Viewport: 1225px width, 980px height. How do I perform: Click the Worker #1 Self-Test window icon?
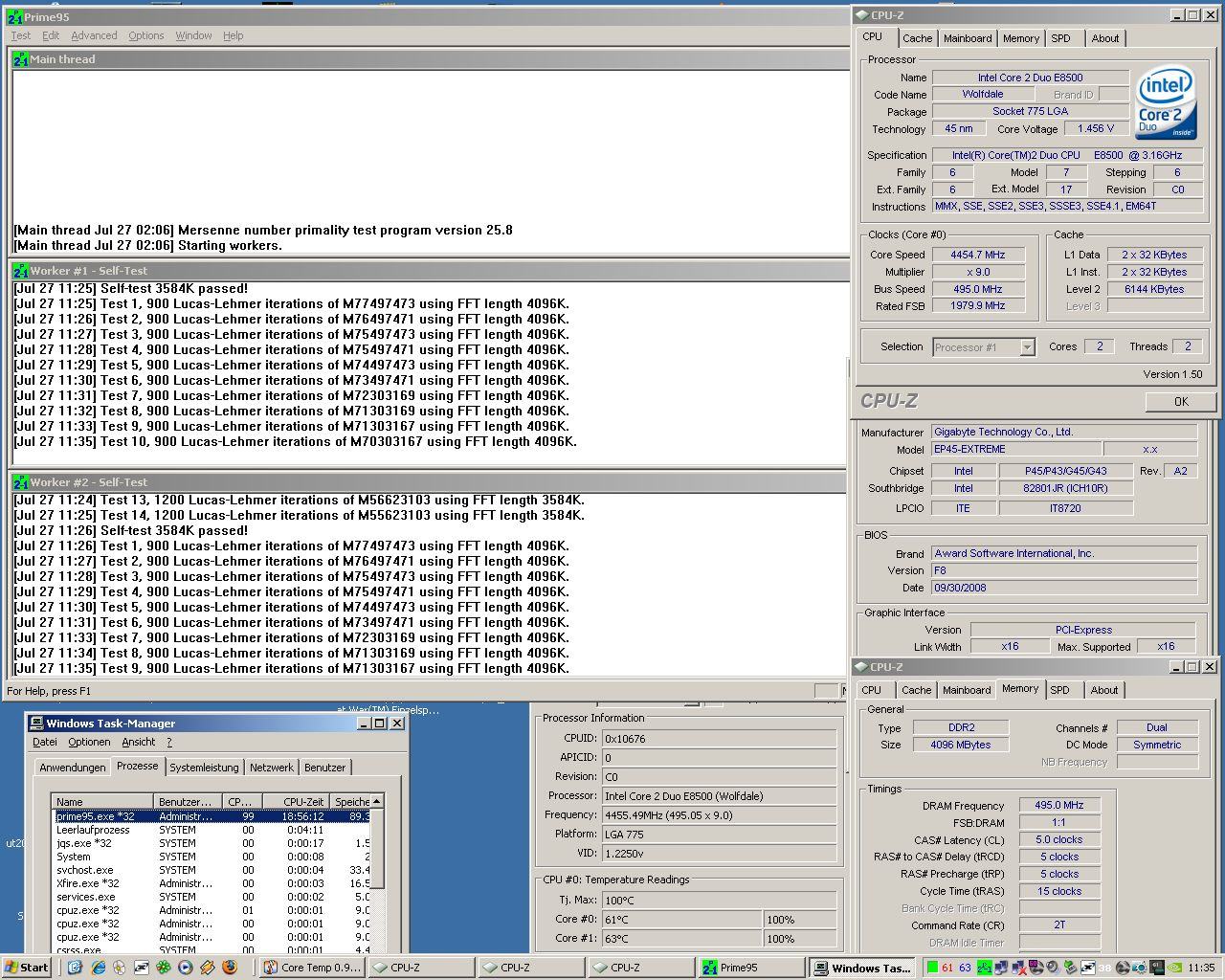20,271
